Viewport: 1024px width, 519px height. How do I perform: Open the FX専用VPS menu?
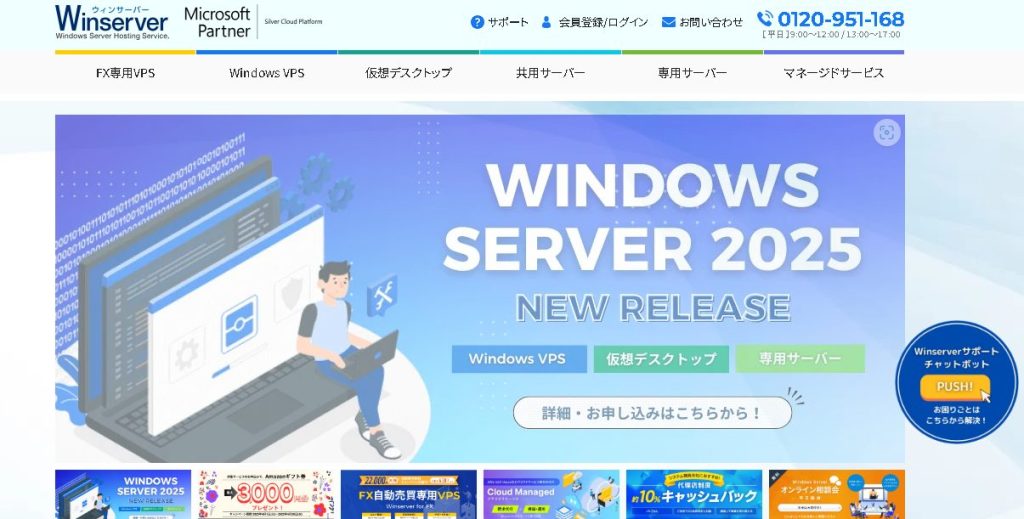click(x=125, y=73)
